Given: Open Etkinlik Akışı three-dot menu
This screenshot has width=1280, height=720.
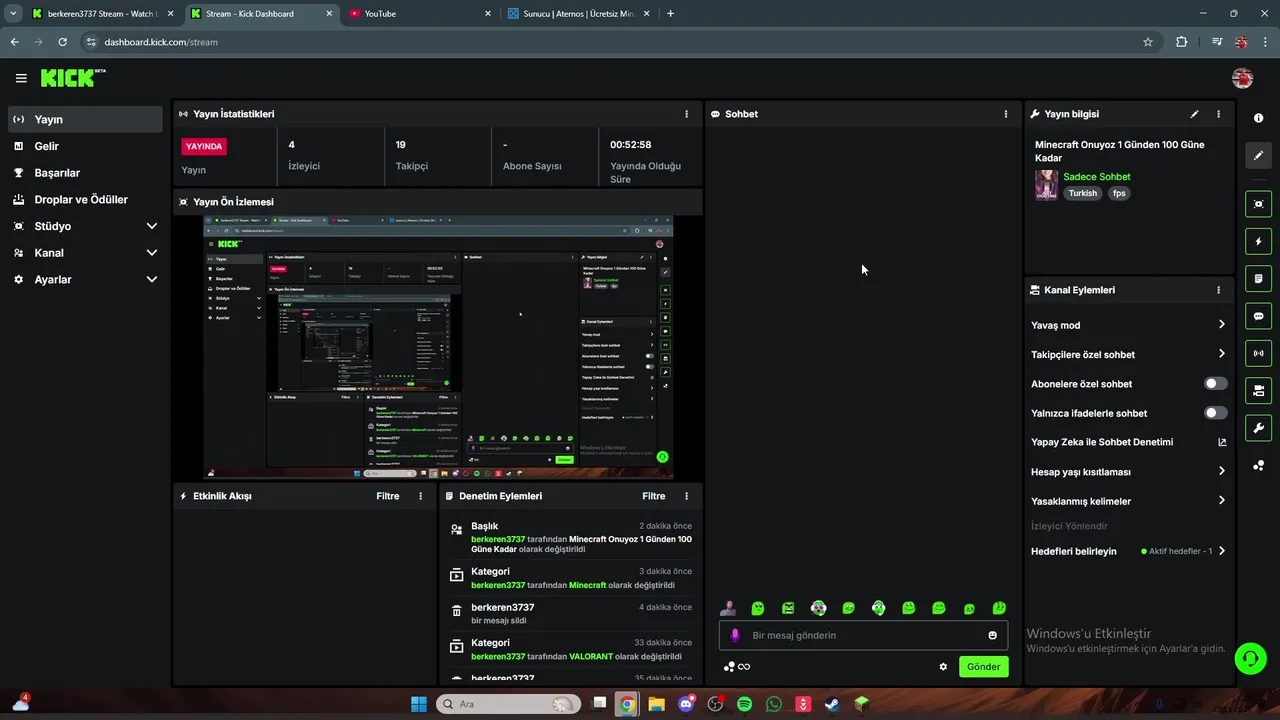Looking at the screenshot, I should coord(420,496).
